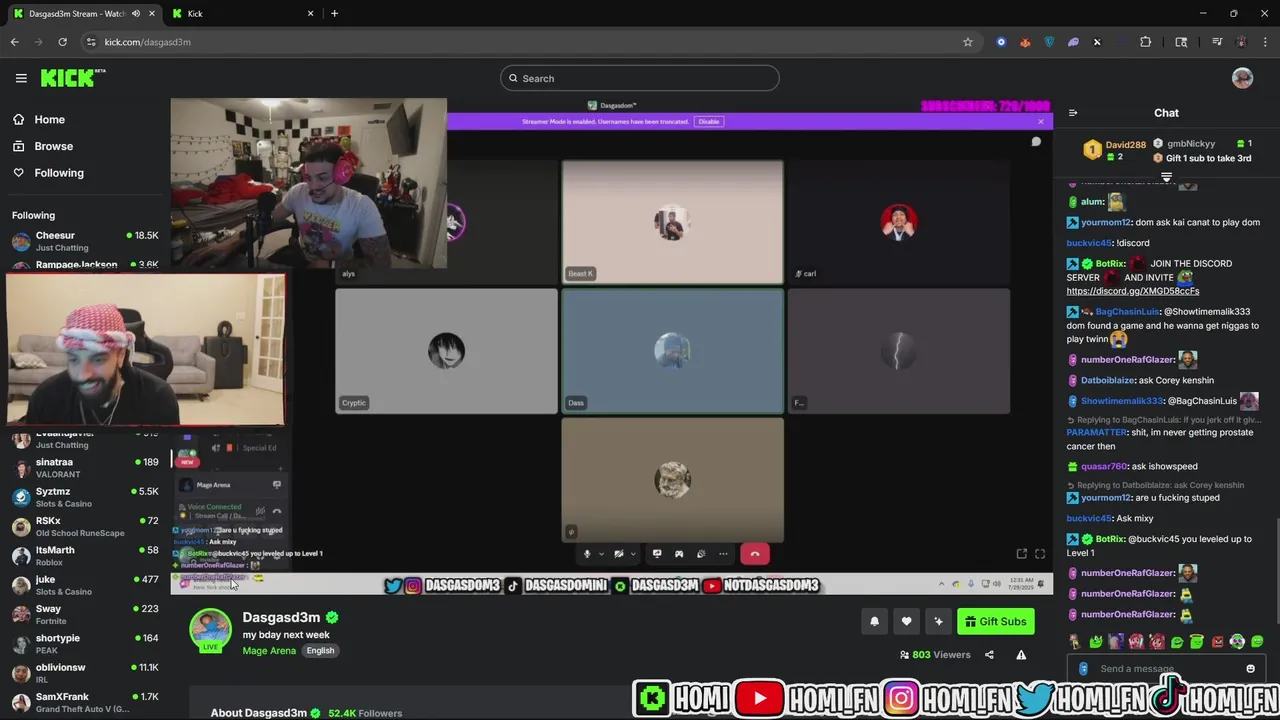Open Sway channel in the sidebar

(x=85, y=614)
